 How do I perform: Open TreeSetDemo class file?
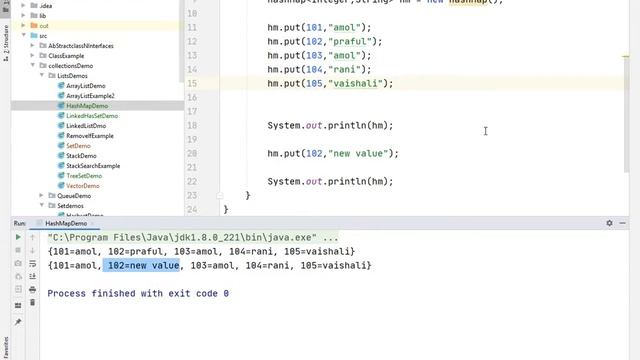point(84,176)
